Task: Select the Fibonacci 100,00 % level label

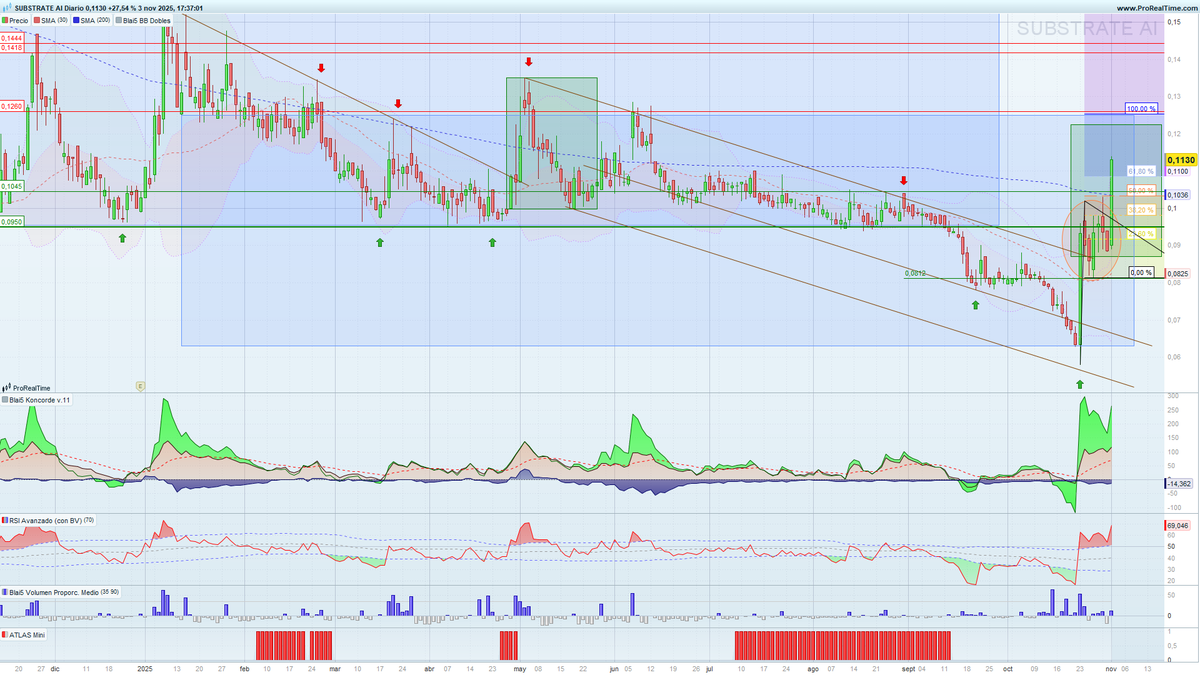Action: 1141,108
